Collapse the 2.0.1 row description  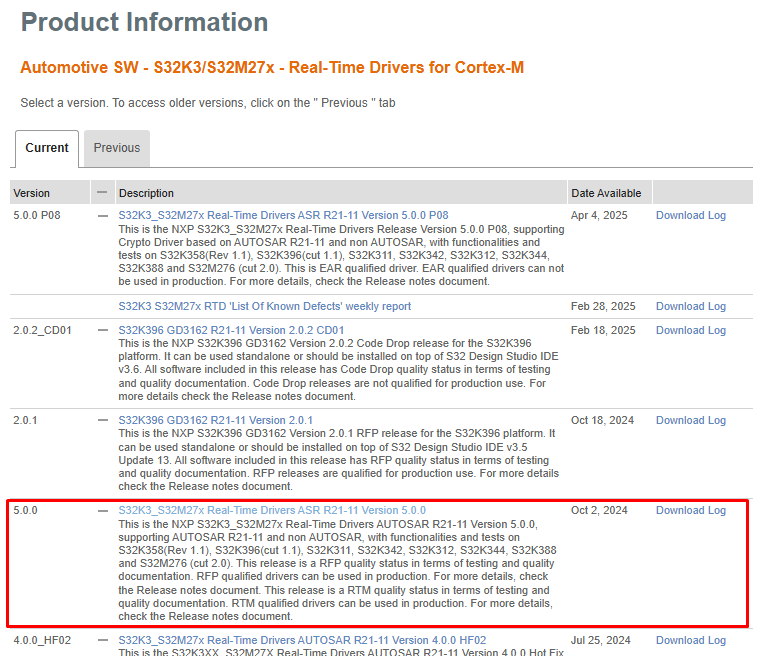(102, 420)
